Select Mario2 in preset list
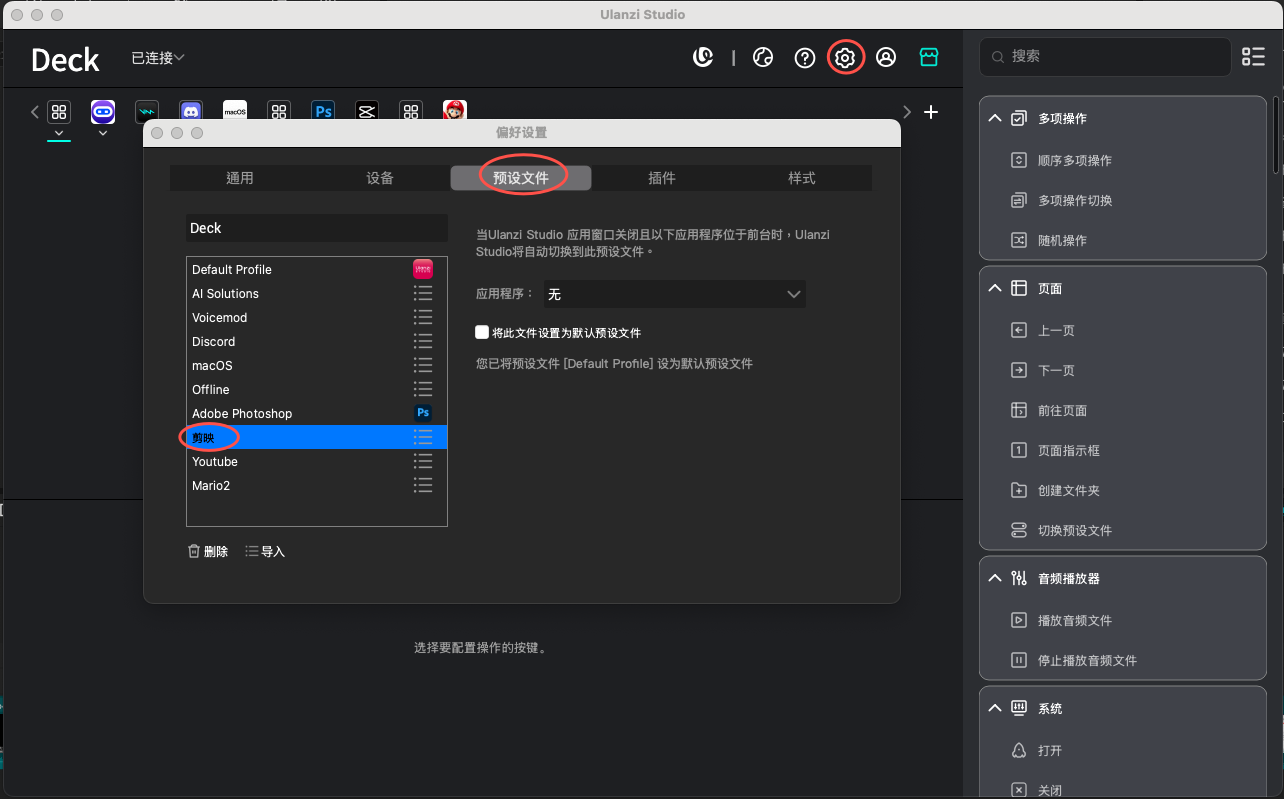The height and width of the screenshot is (799, 1284). pos(317,485)
